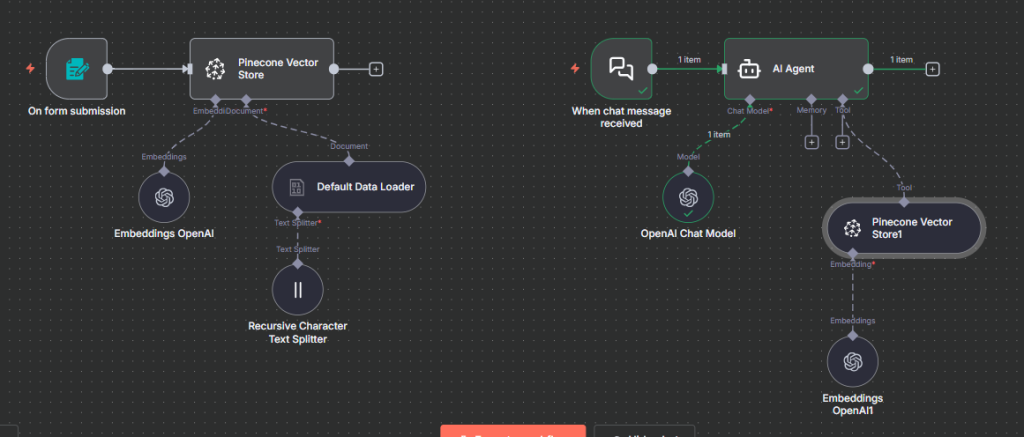The width and height of the screenshot is (1024, 437).
Task: Click the Text Splitter connector on Default Data Loader
Action: pyautogui.click(x=297, y=212)
